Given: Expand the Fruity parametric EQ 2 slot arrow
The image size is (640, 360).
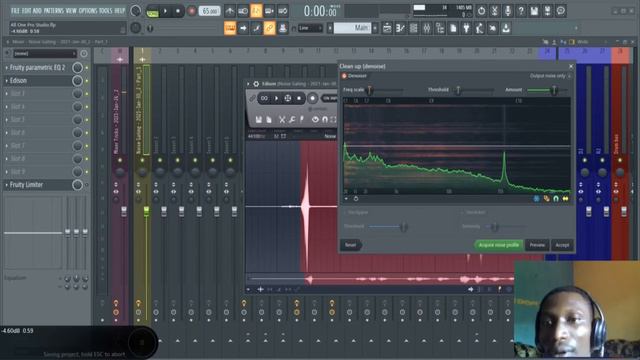Looking at the screenshot, I should (x=7, y=68).
